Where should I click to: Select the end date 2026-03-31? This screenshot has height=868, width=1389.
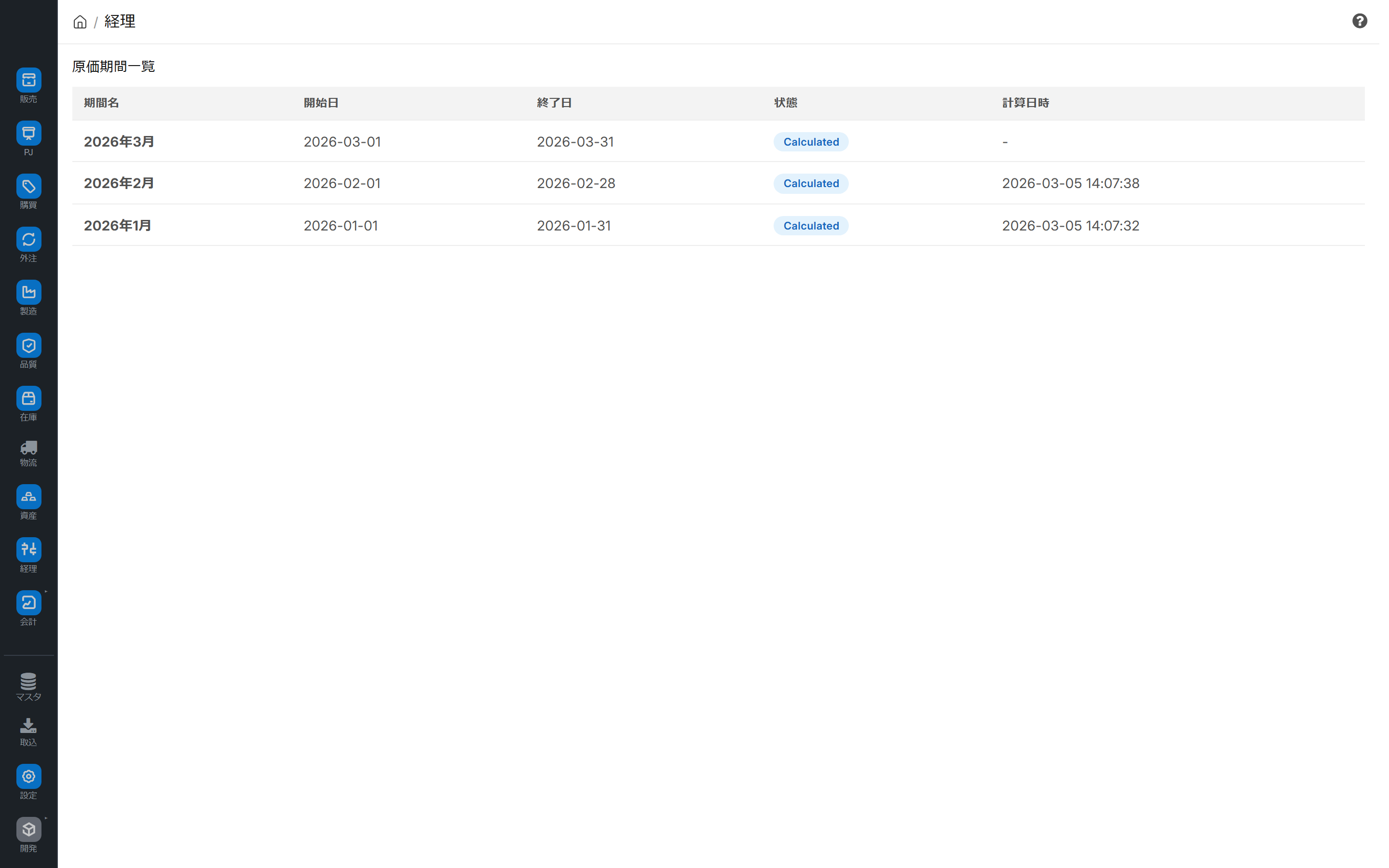coord(575,142)
